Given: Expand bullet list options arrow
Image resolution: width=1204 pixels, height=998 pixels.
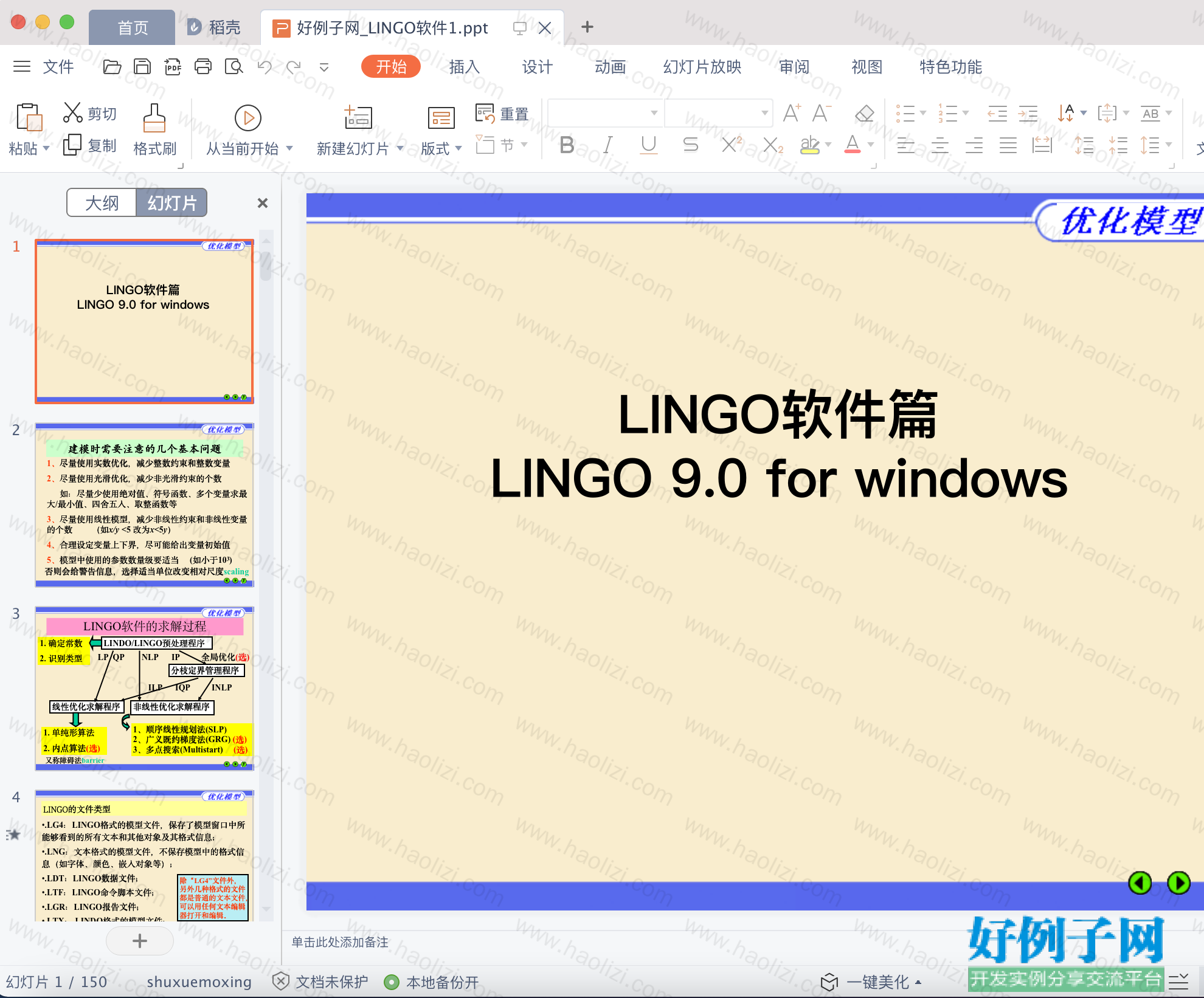Looking at the screenshot, I should point(923,113).
